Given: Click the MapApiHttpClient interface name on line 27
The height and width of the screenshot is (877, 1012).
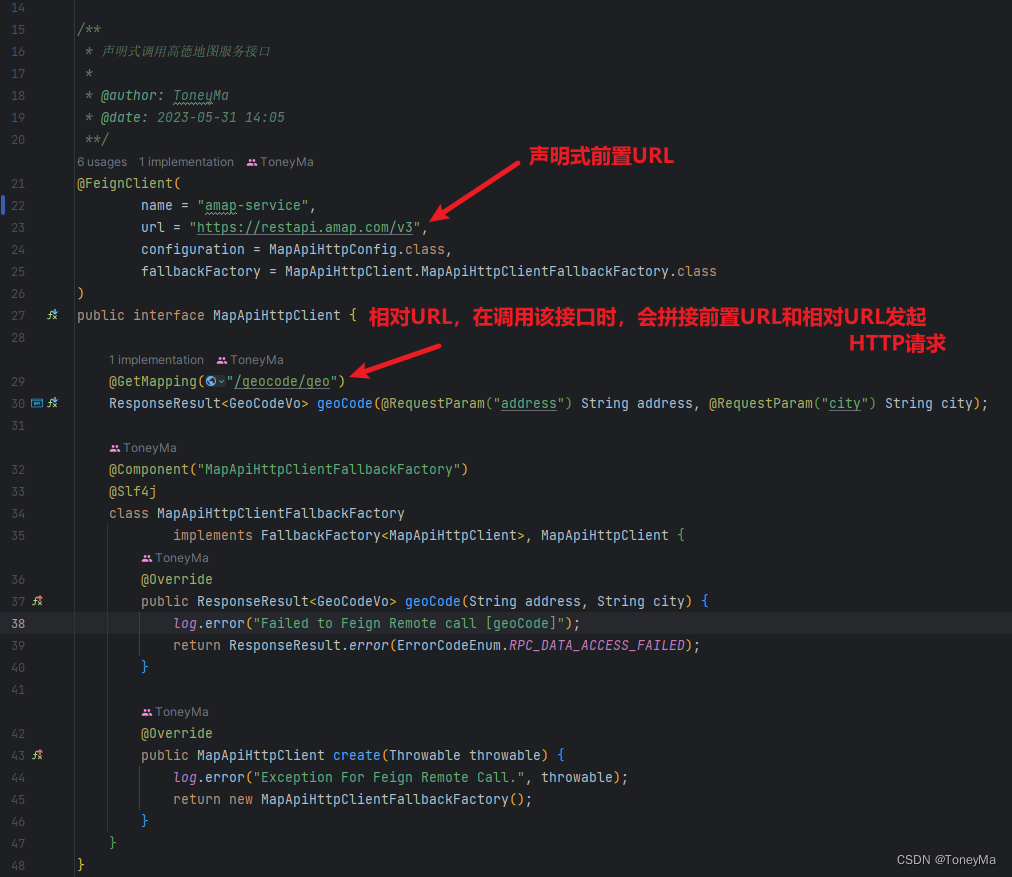Looking at the screenshot, I should [277, 316].
